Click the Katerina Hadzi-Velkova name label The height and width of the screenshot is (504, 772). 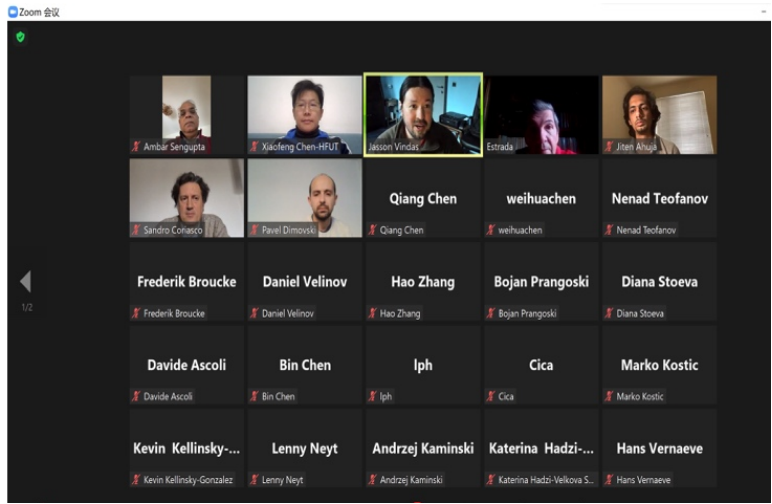pyautogui.click(x=546, y=479)
